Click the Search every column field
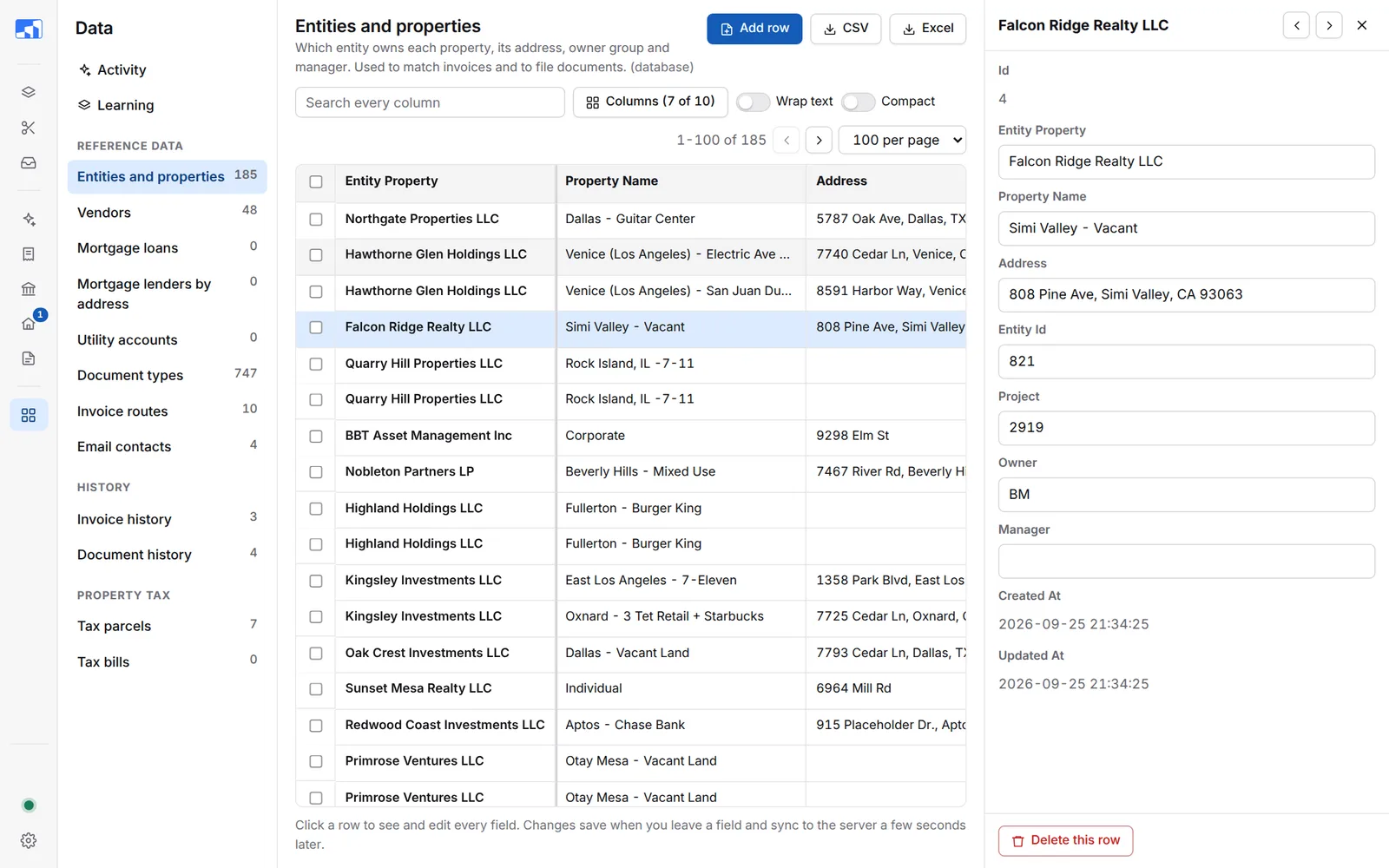The height and width of the screenshot is (868, 1389). tap(430, 102)
